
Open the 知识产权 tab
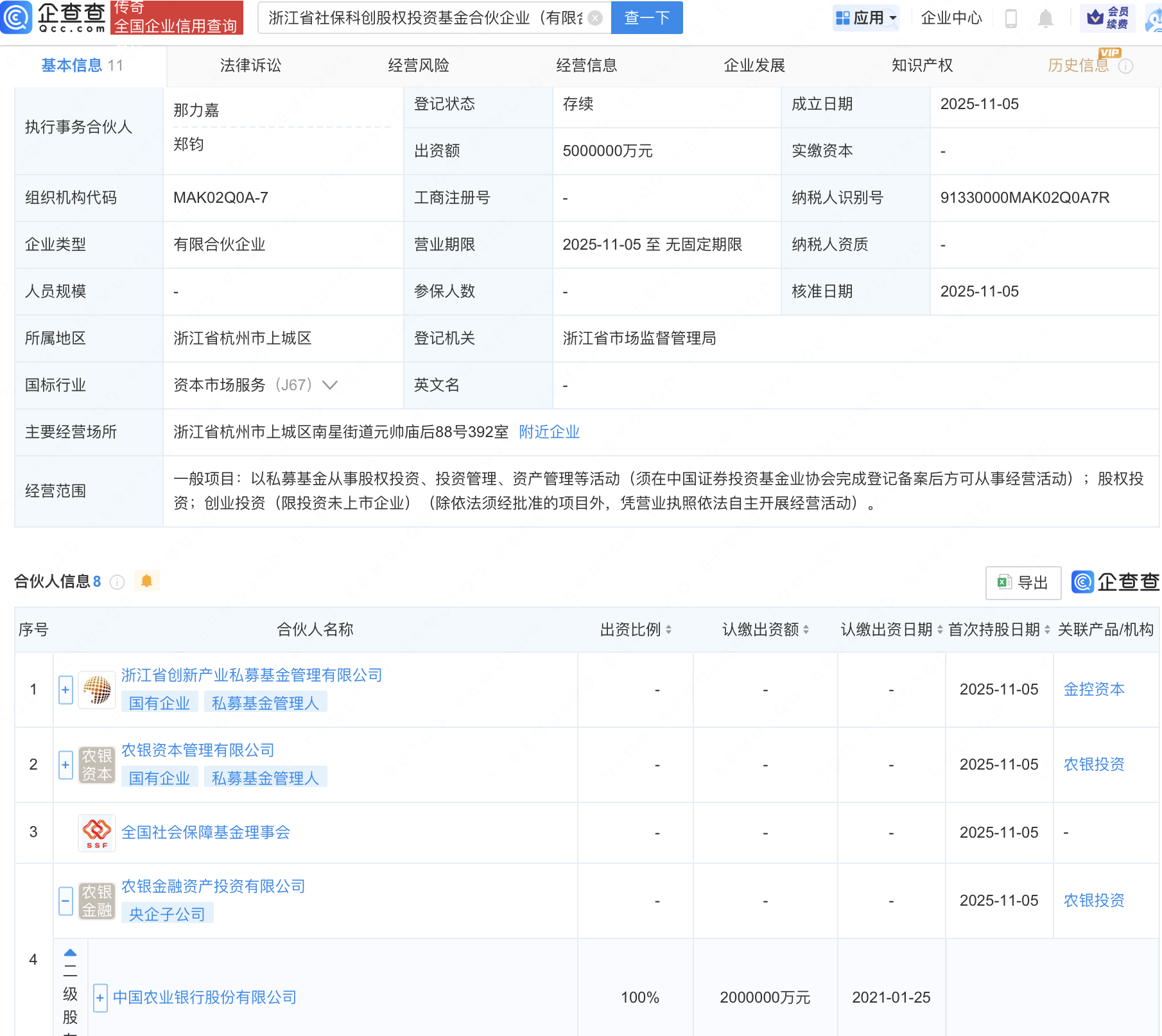pyautogui.click(x=922, y=65)
